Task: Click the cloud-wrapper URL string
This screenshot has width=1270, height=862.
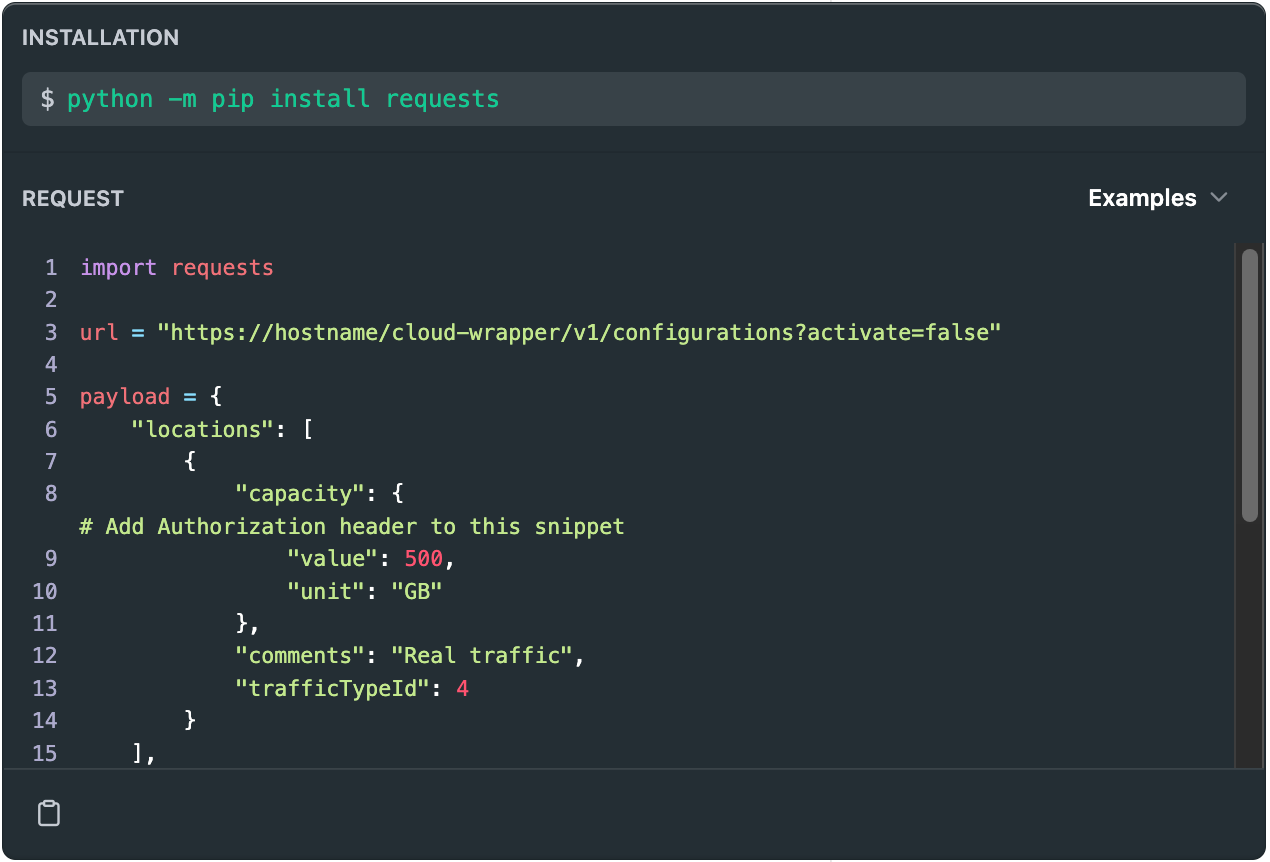Action: point(579,332)
